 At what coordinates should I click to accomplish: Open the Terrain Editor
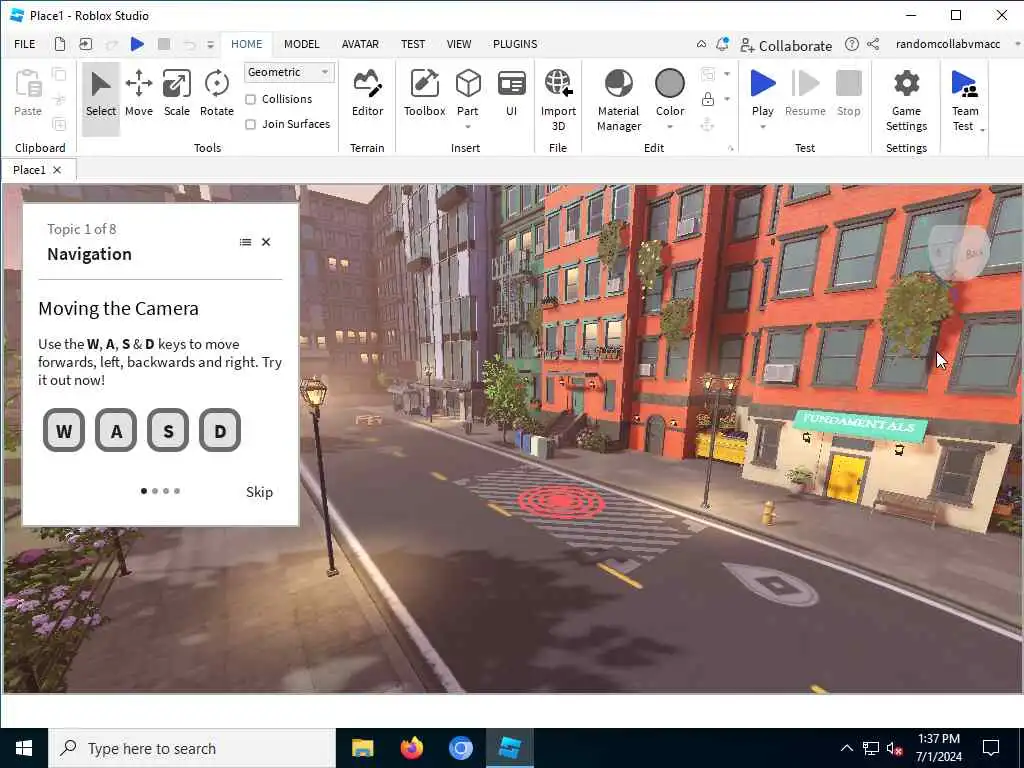tap(368, 95)
